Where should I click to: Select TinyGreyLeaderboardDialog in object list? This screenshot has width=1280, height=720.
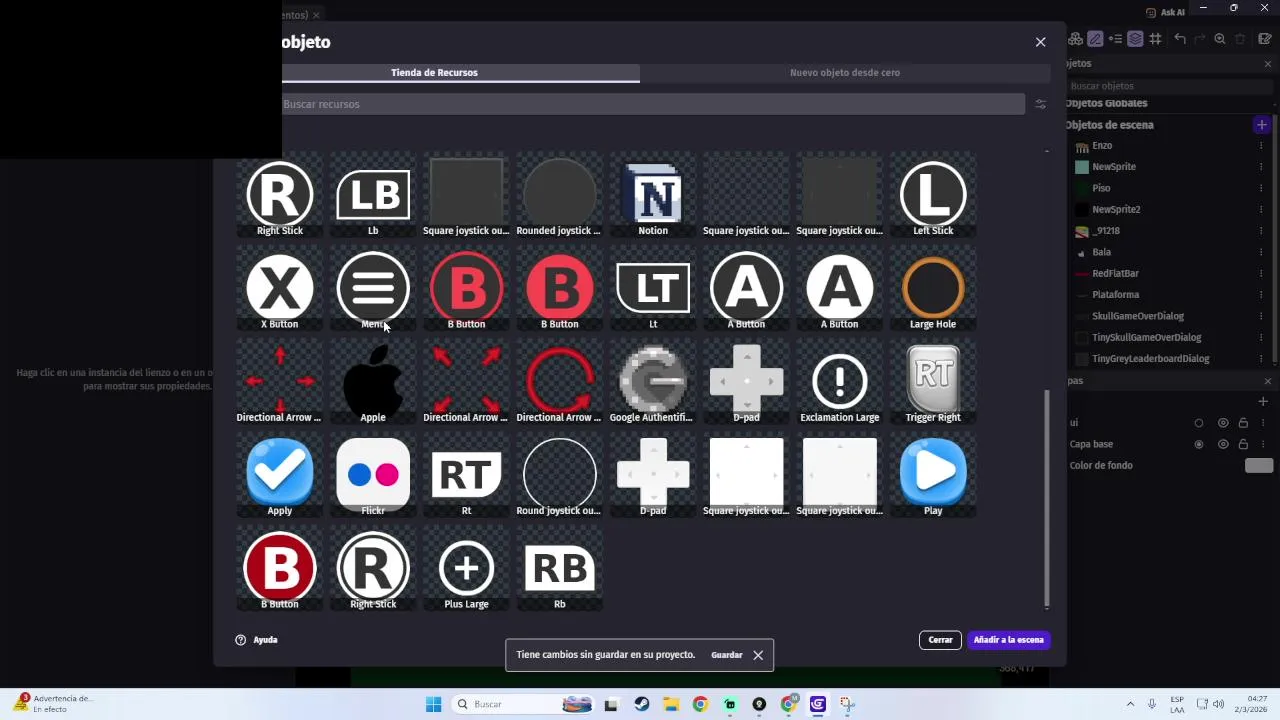tap(1151, 359)
